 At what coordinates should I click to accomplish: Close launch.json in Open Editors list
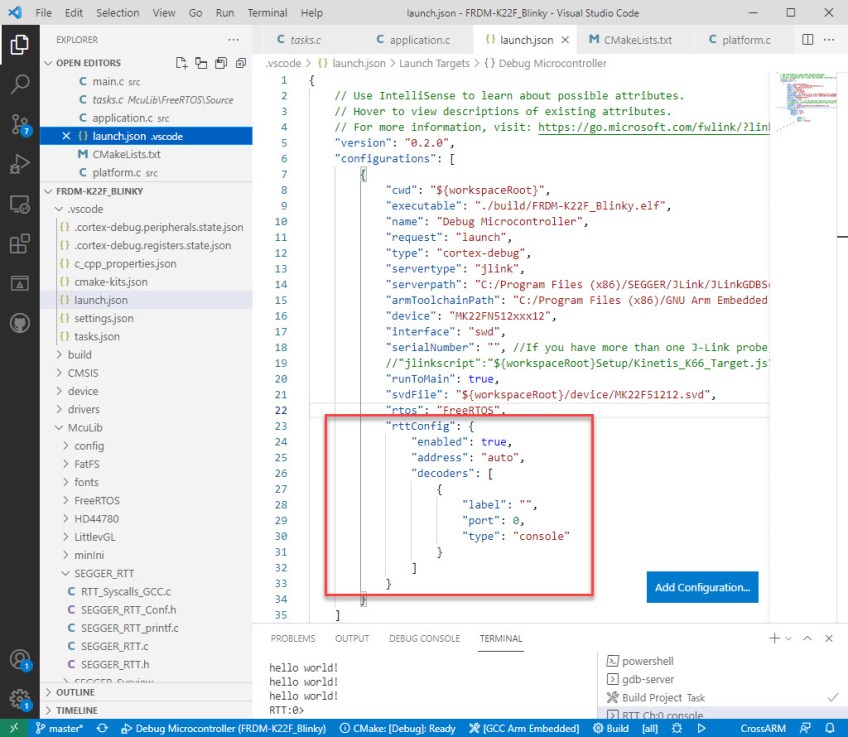(67, 136)
